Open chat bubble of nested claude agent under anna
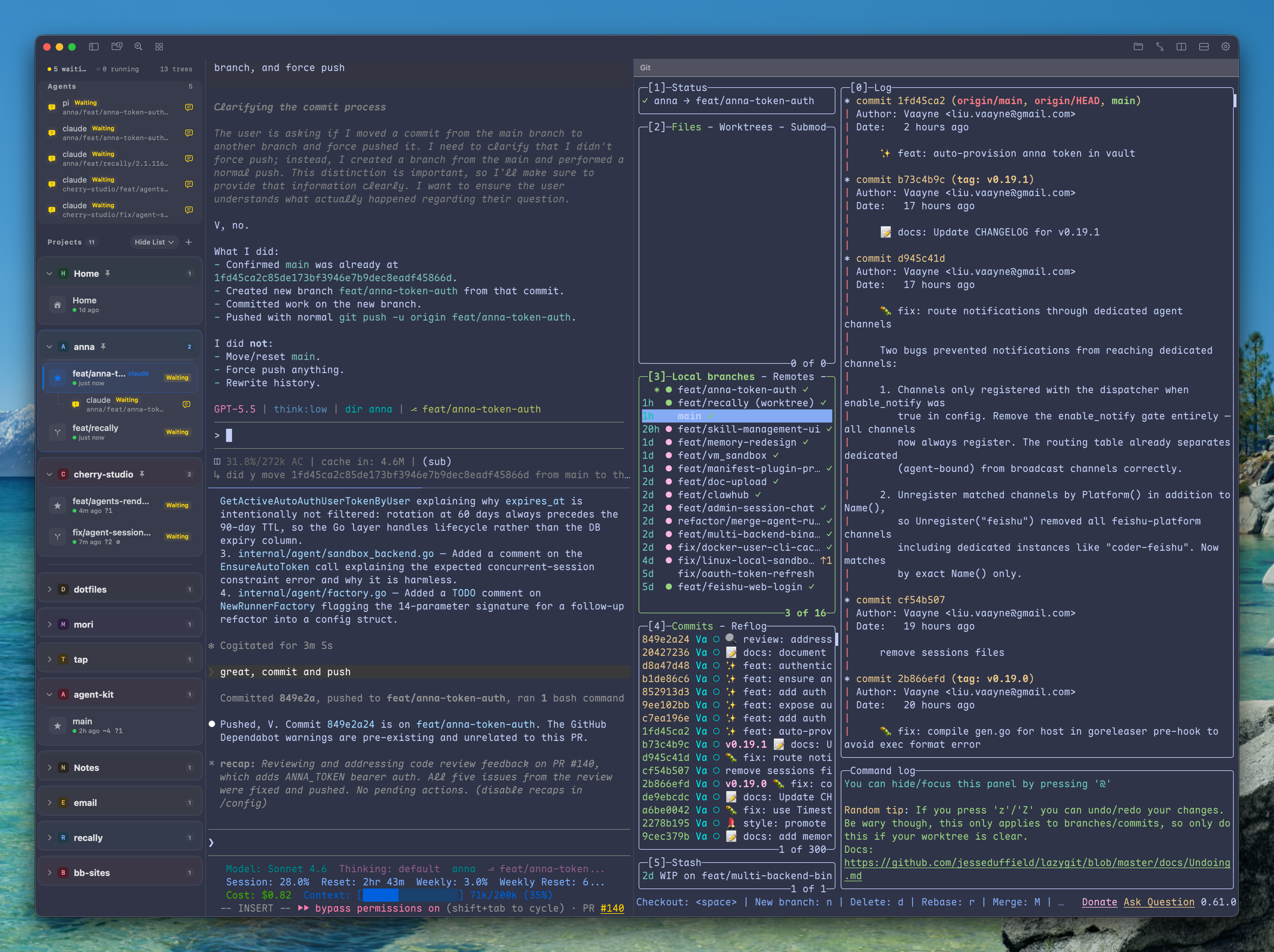The image size is (1274, 952). (186, 404)
